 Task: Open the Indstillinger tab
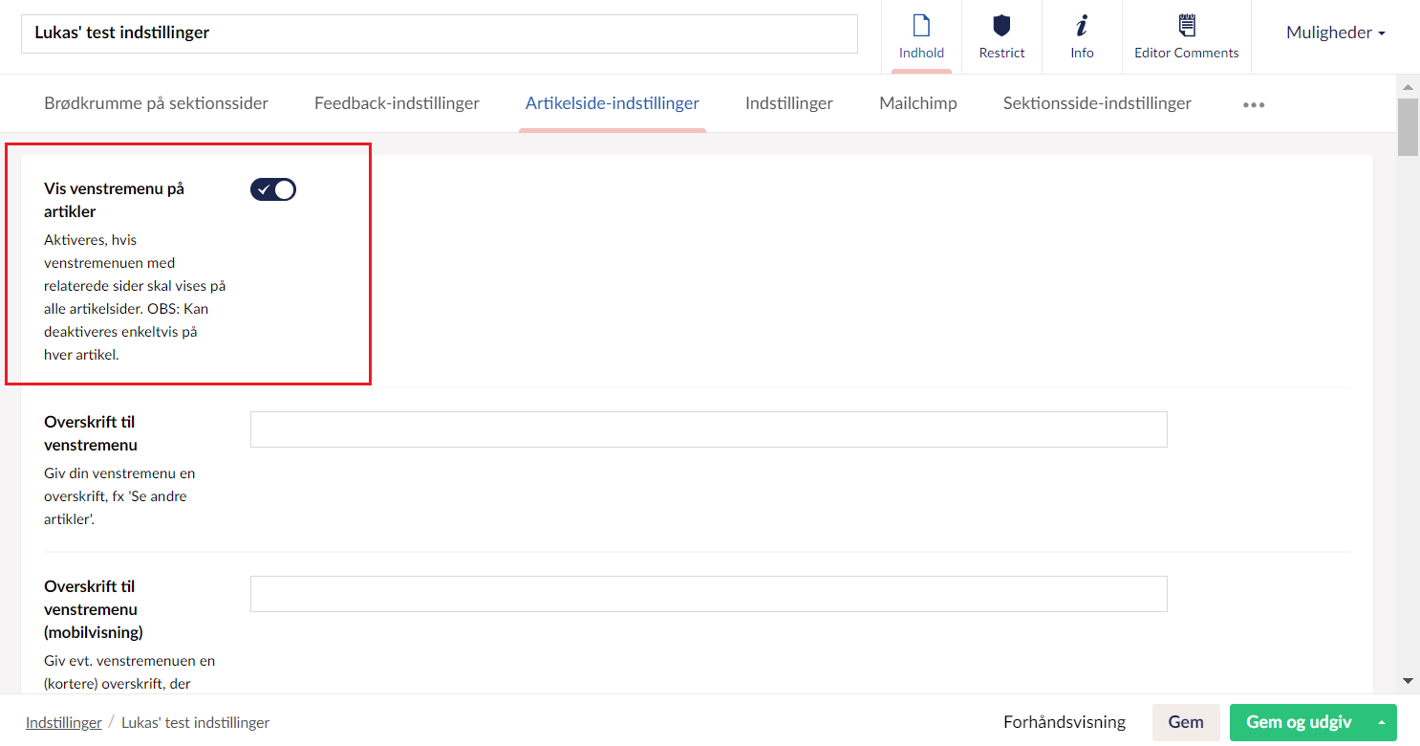tap(789, 103)
